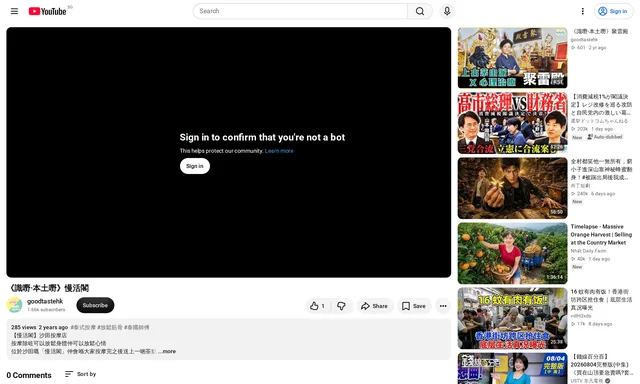Open the 聚雷殿 video thumbnail
This screenshot has height=384, width=640.
click(512, 58)
